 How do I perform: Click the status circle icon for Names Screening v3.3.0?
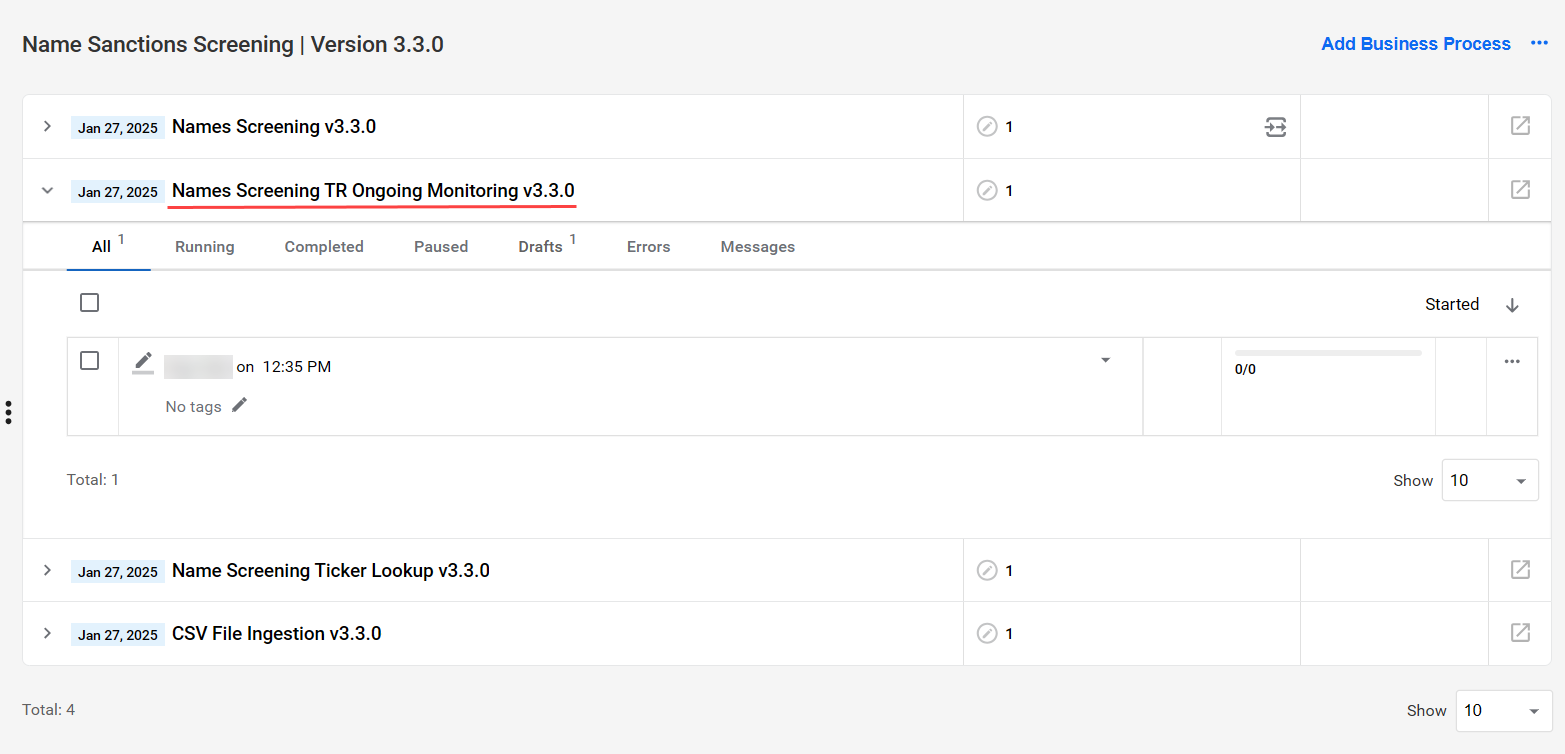[987, 127]
